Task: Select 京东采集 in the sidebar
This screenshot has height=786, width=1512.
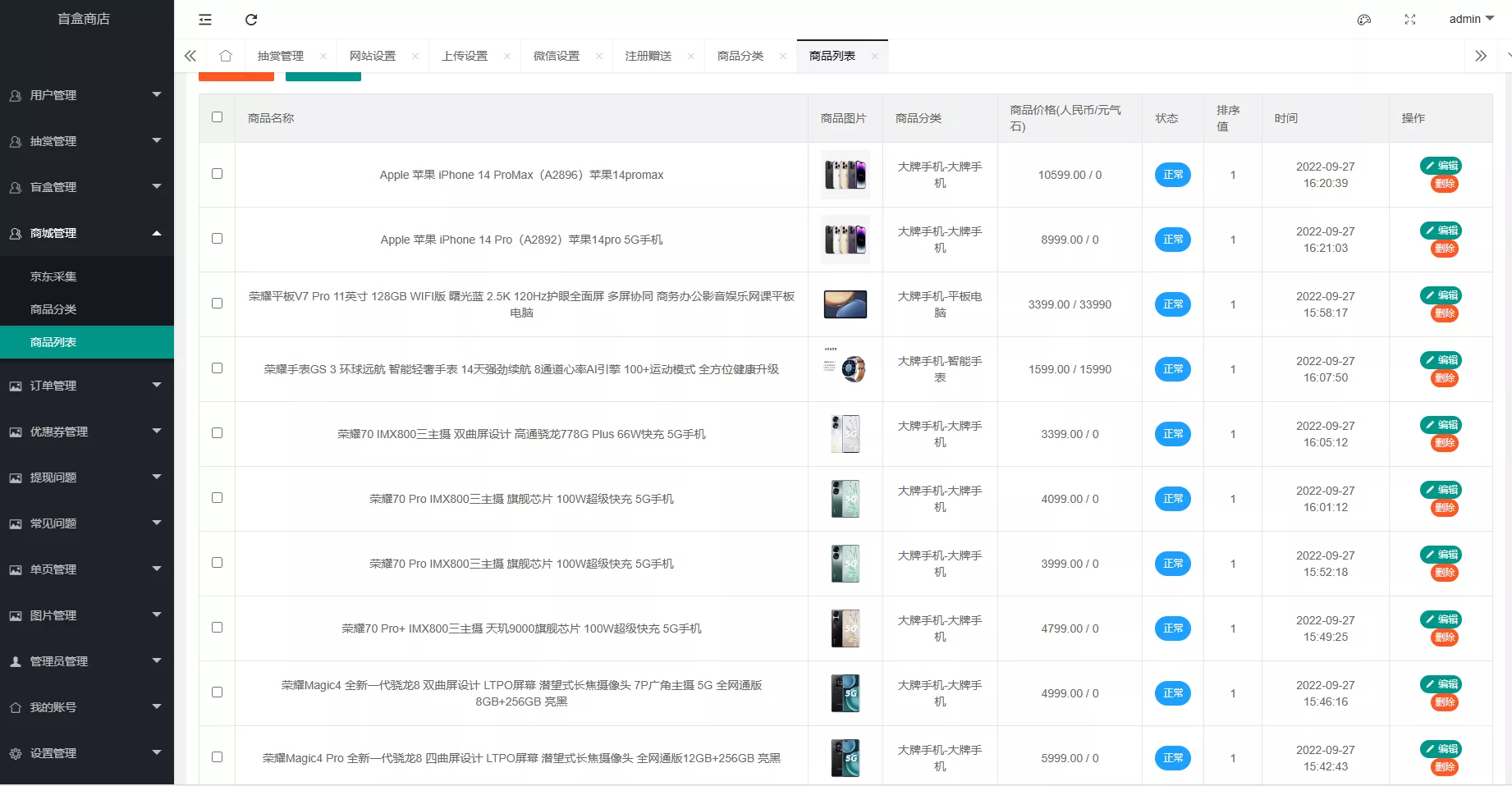Action: pos(53,276)
